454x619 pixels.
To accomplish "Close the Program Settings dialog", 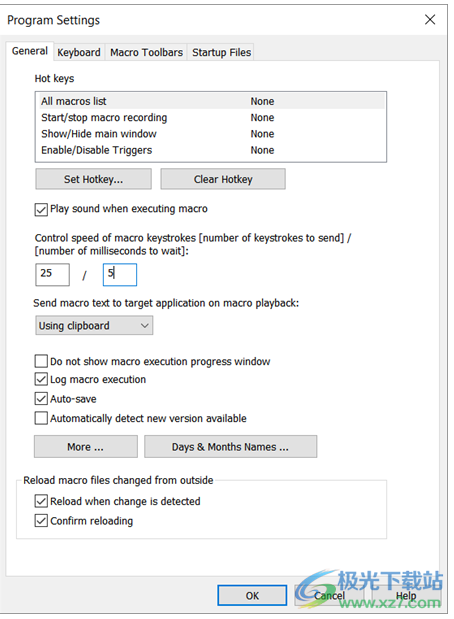I will click(x=430, y=19).
